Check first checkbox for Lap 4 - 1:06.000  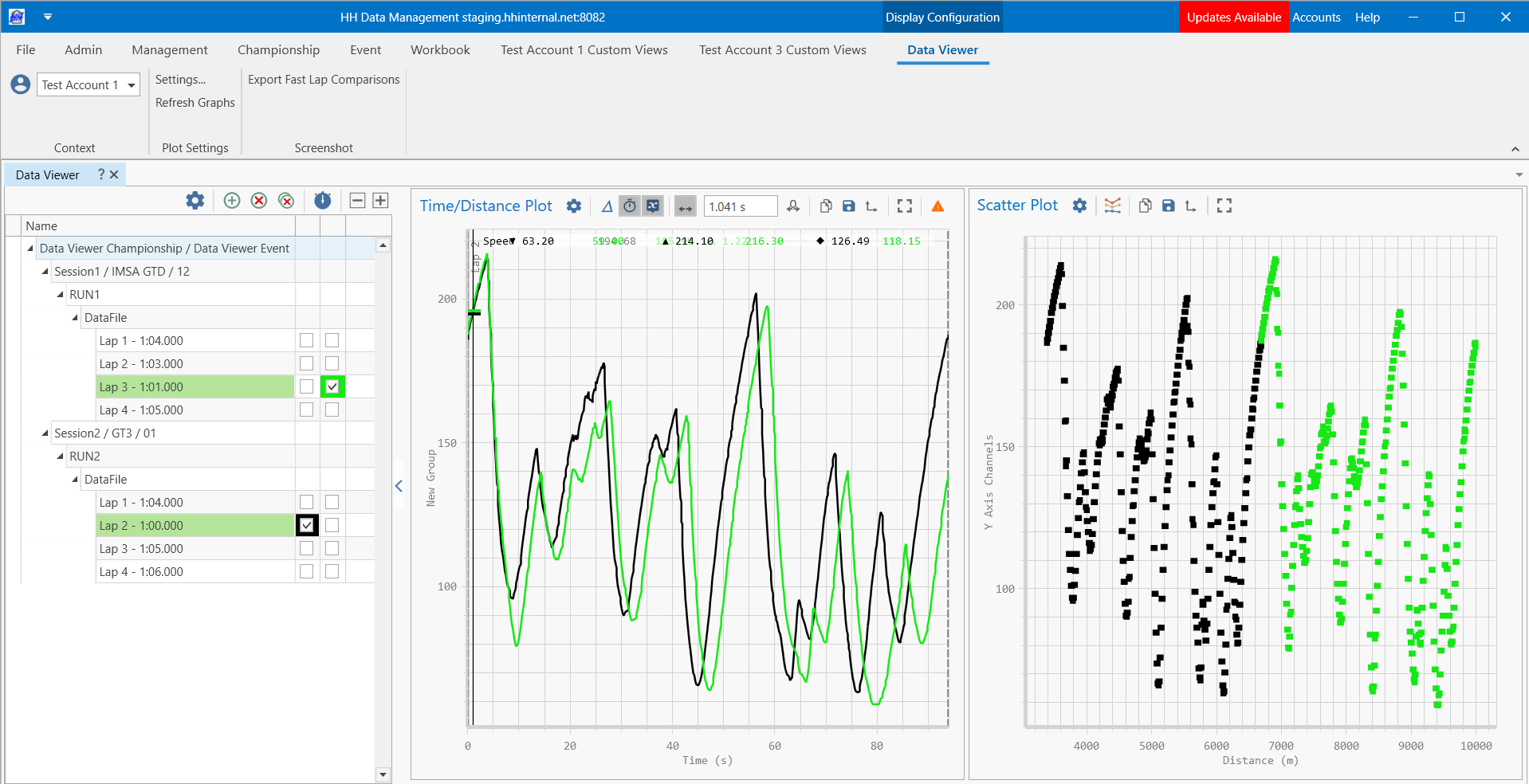pyautogui.click(x=307, y=571)
